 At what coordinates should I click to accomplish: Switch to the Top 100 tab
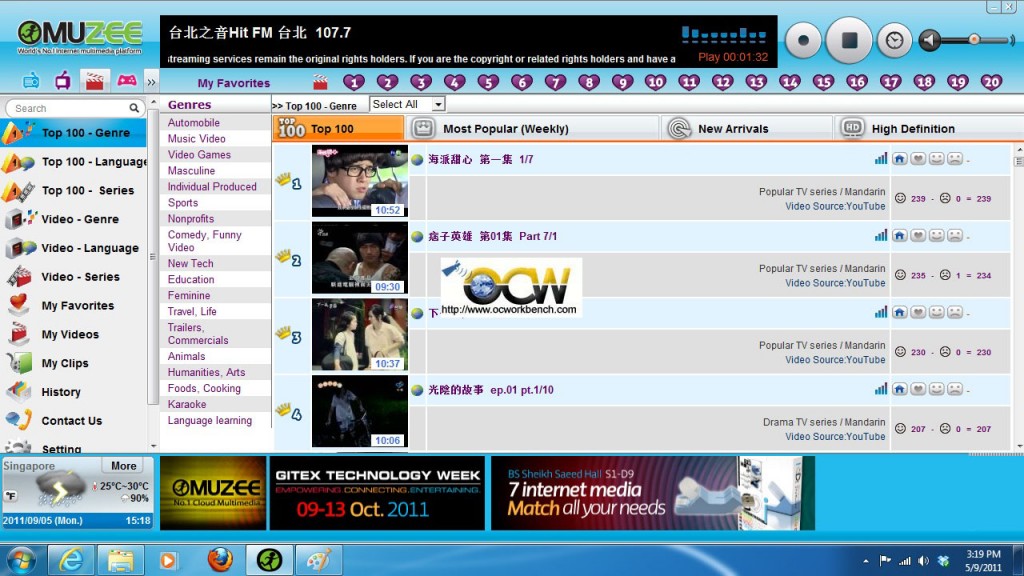tap(338, 129)
